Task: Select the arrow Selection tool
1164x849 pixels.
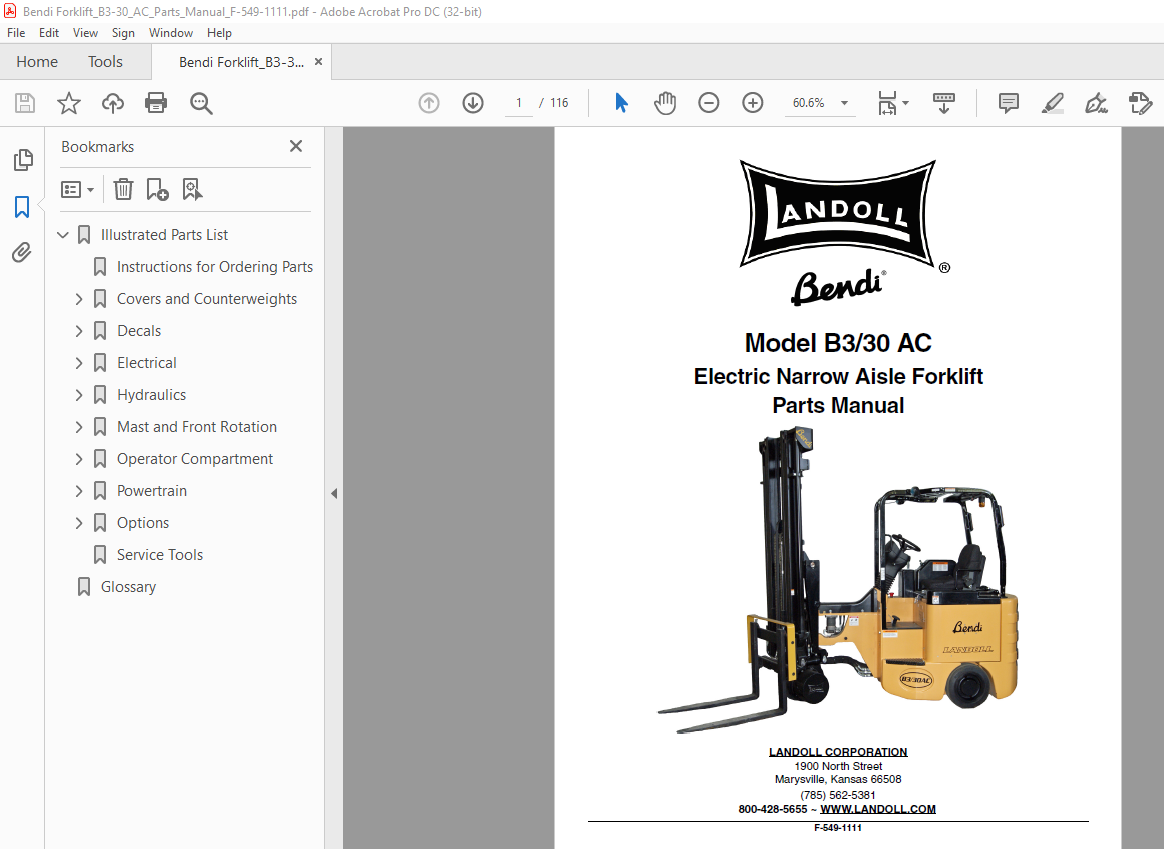Action: (x=621, y=102)
